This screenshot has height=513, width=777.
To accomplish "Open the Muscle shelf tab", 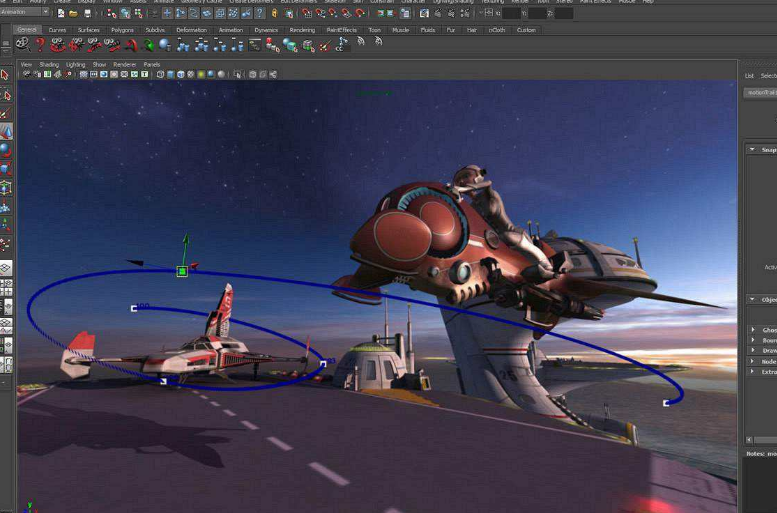I will [401, 30].
